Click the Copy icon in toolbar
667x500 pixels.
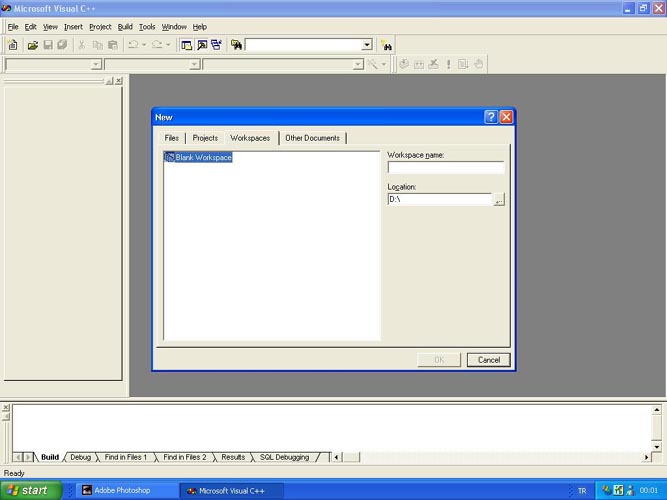97,45
